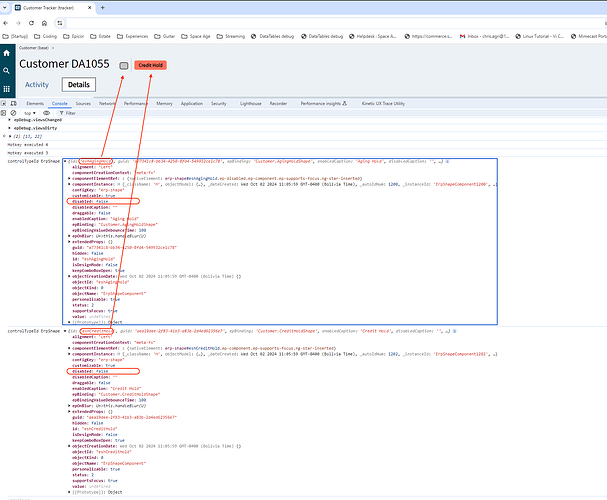Switch to the Elements tab
Viewport: 607px width, 500px height.
(x=35, y=104)
